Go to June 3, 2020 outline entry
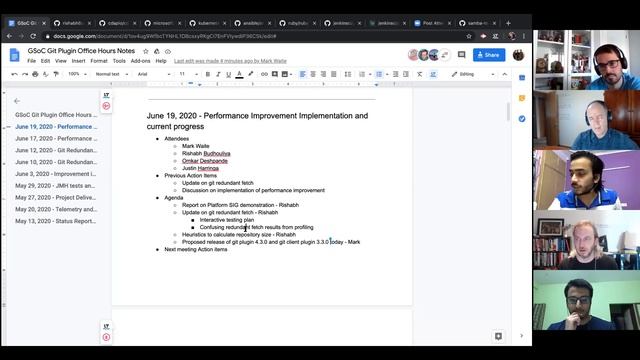The image size is (640, 360). pos(56,174)
